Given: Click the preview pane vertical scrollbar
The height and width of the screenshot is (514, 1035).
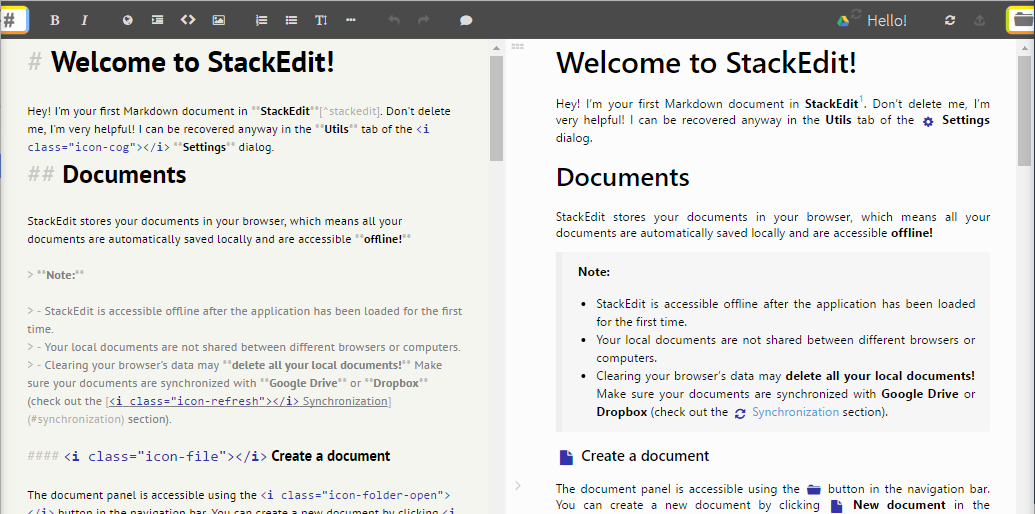Looking at the screenshot, I should click(x=1024, y=109).
